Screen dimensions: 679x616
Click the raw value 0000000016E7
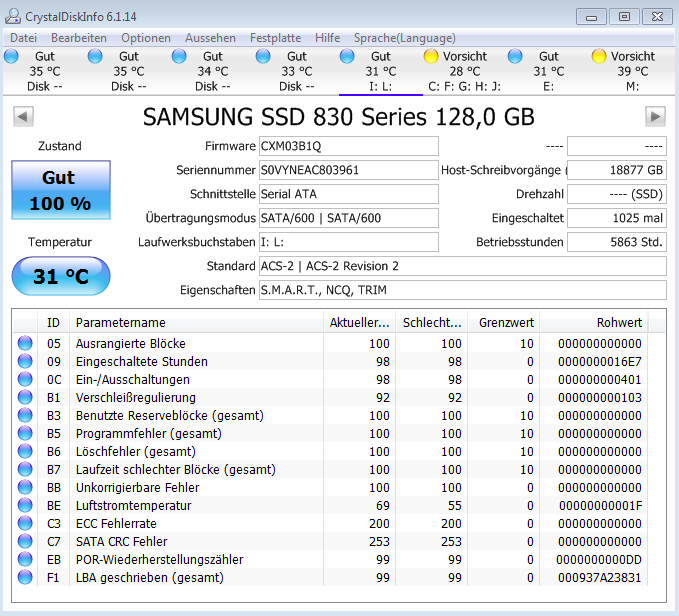click(599, 361)
